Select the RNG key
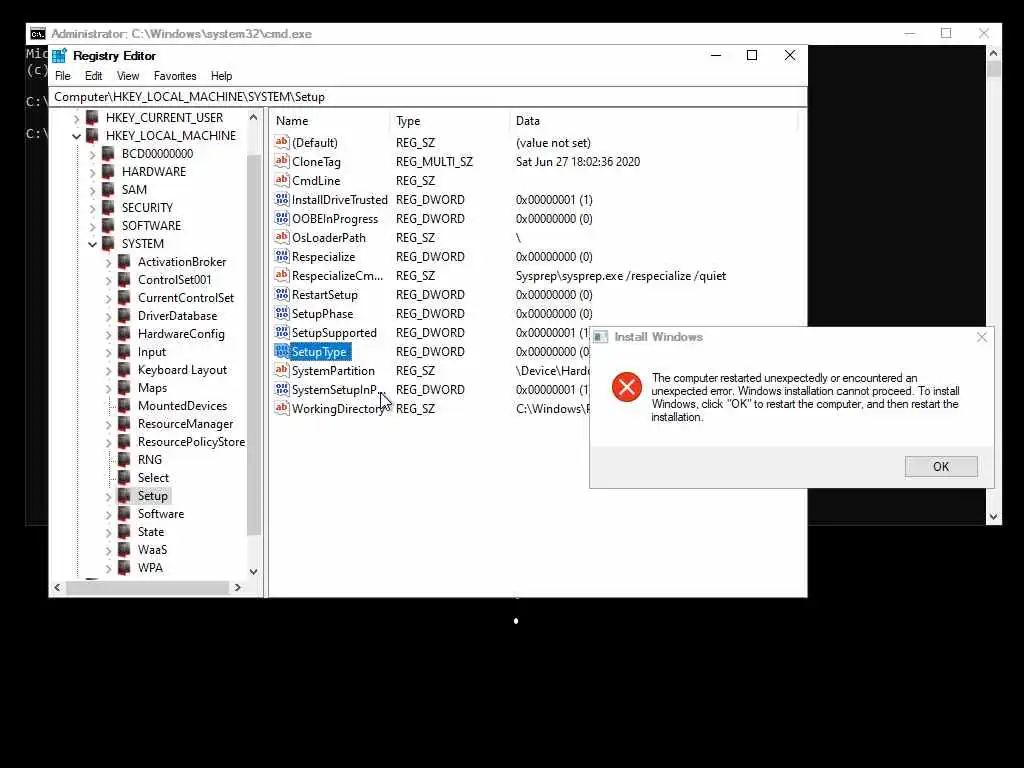 150,460
